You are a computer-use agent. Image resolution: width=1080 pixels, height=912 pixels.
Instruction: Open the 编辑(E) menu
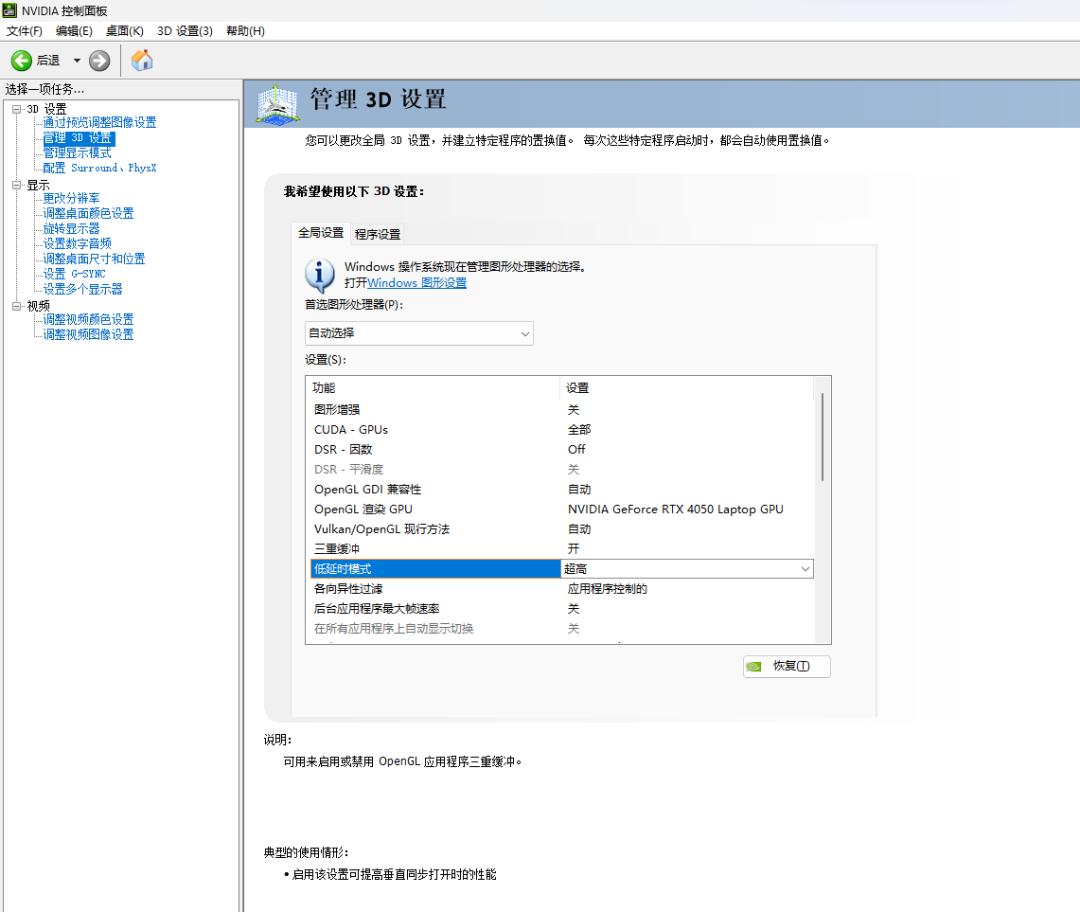[x=74, y=31]
